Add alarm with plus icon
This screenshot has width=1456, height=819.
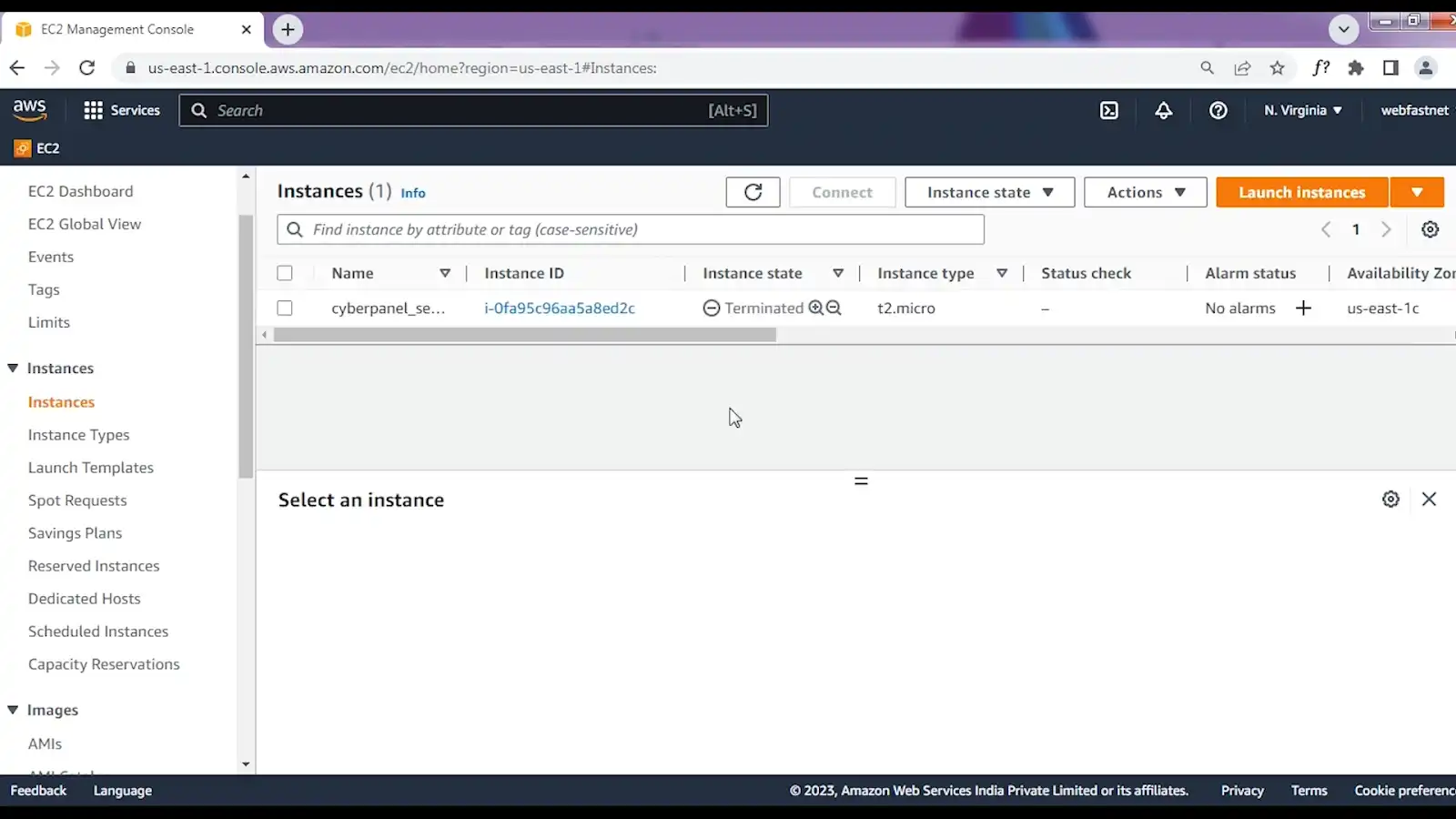[1303, 308]
